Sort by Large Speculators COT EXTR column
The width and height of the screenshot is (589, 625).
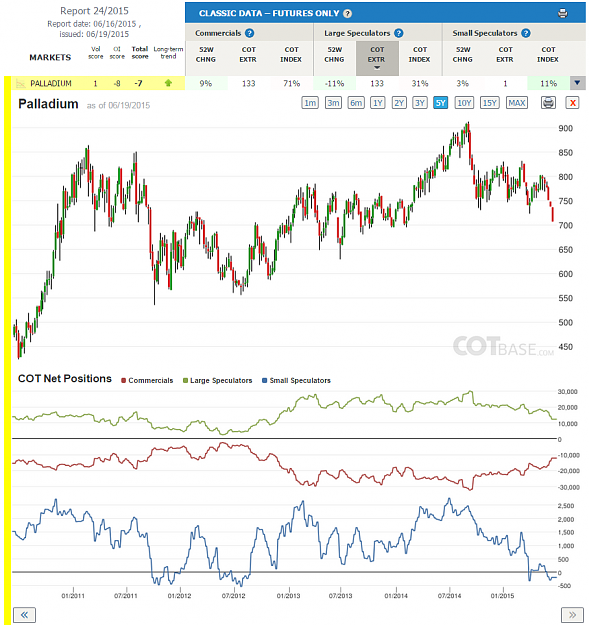tap(377, 58)
